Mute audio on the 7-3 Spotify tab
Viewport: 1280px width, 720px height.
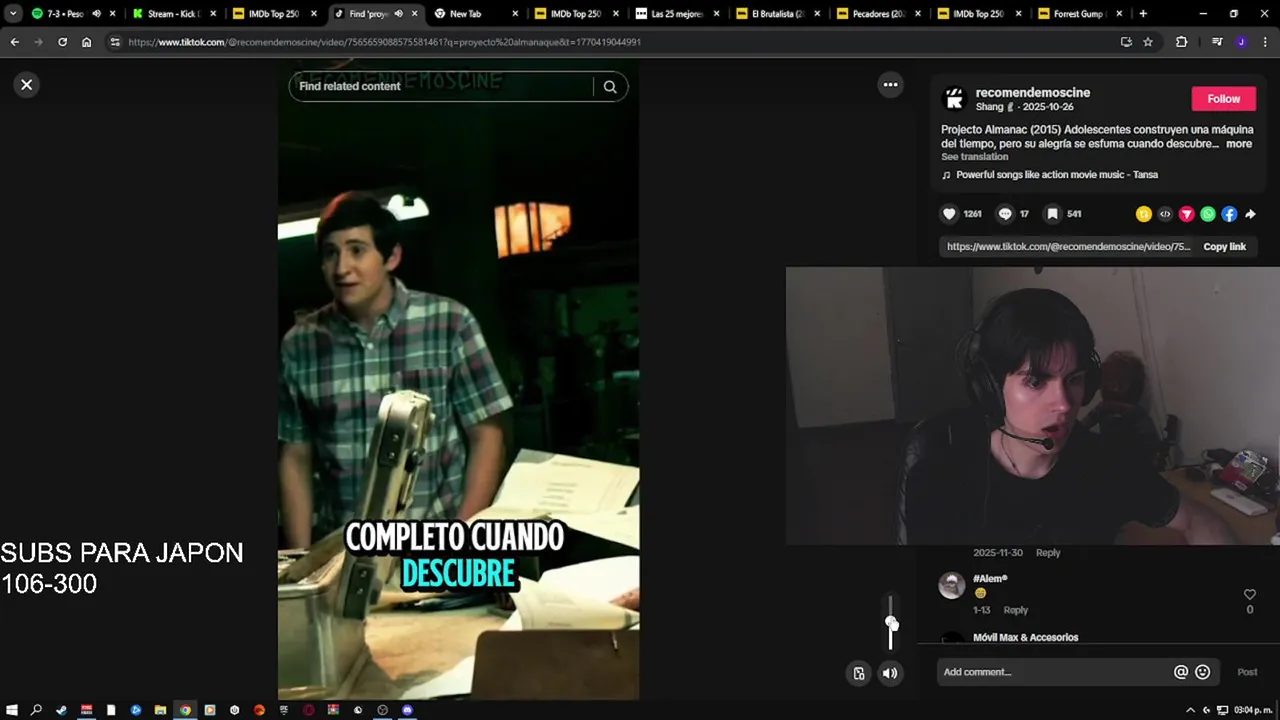tap(96, 14)
